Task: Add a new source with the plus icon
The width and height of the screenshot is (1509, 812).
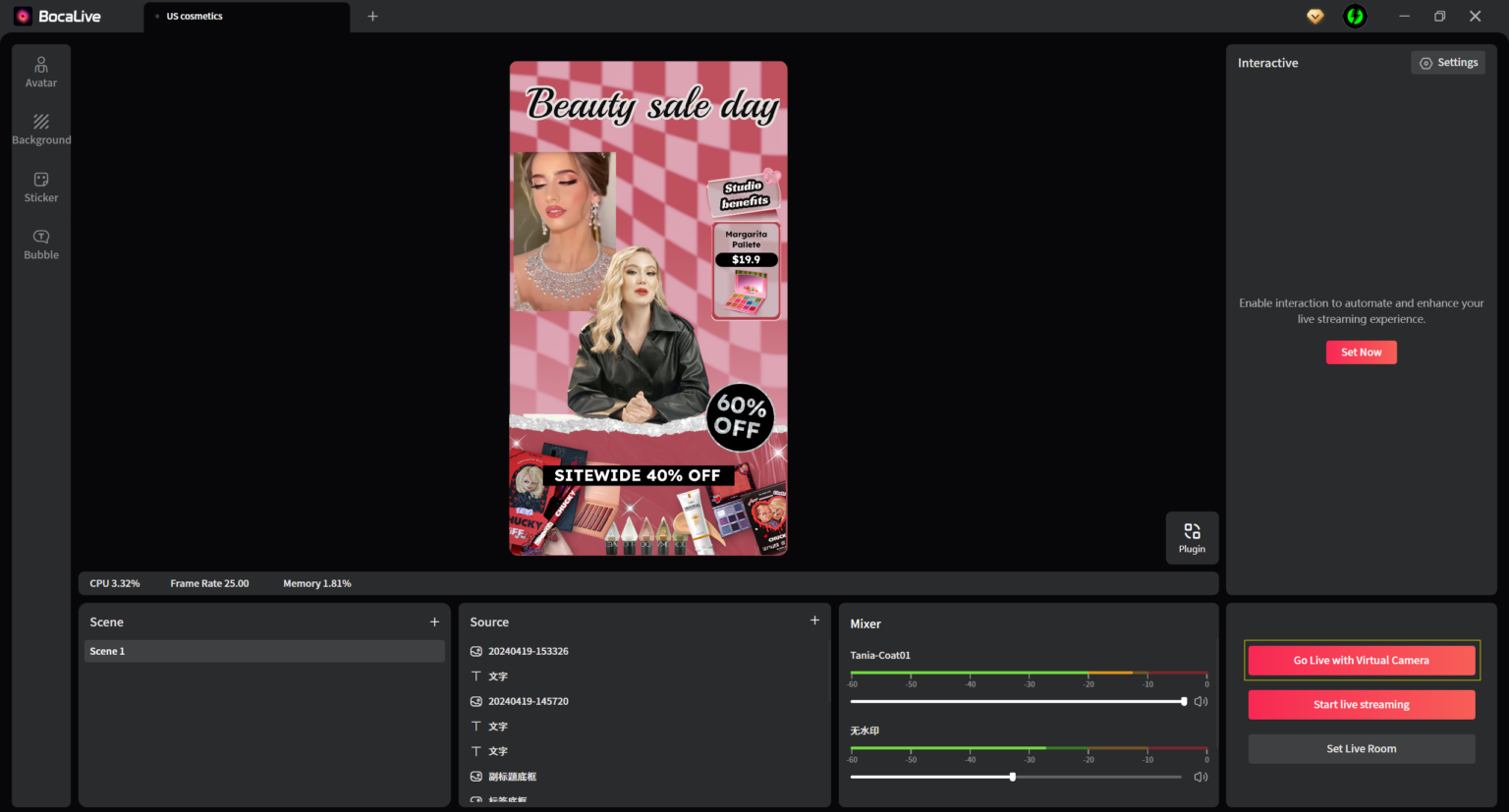Action: (x=814, y=620)
